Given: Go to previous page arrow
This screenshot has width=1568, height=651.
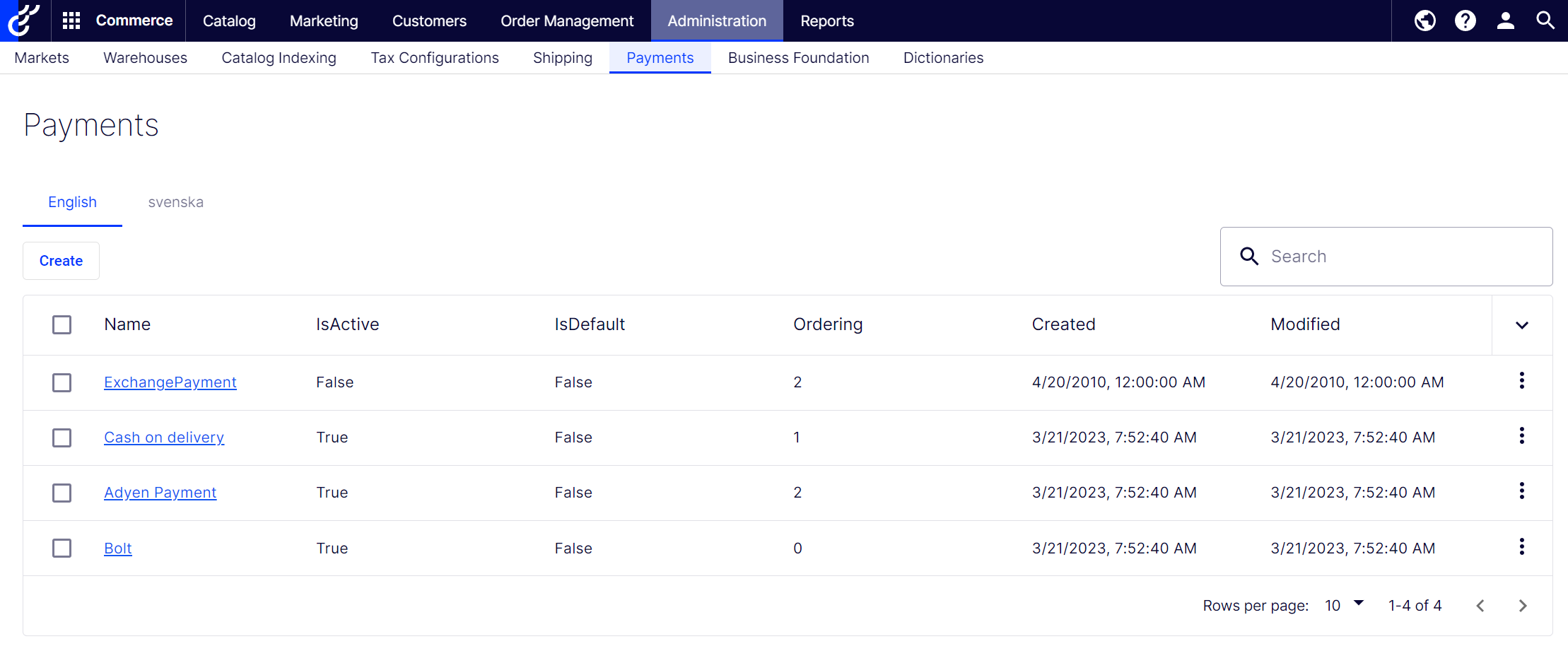Looking at the screenshot, I should point(1480,606).
